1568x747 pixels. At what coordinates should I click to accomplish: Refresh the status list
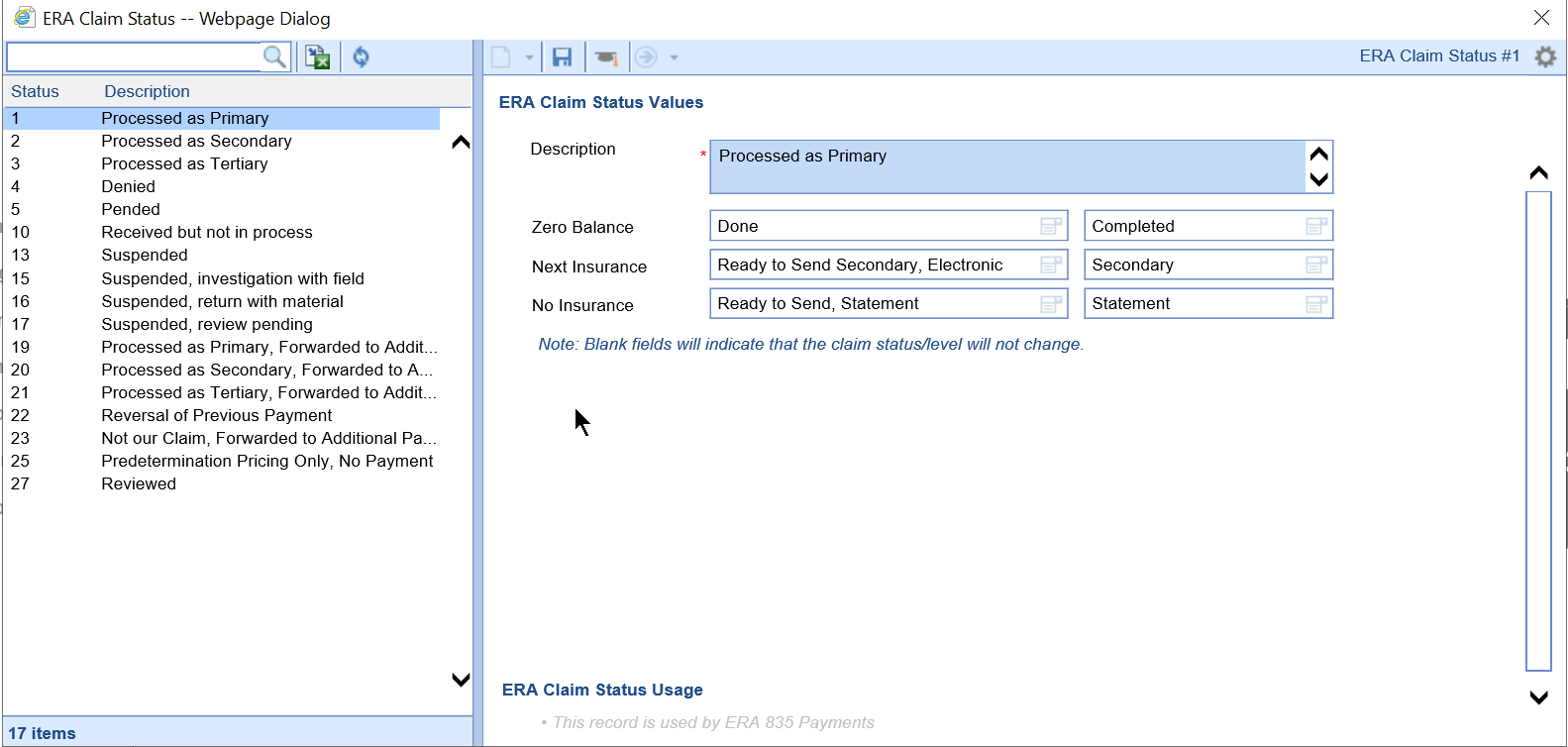[361, 57]
